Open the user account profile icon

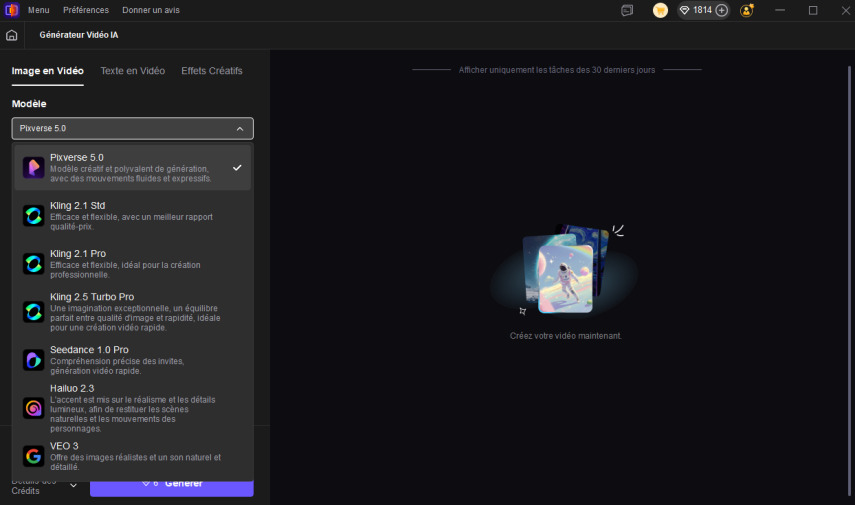tap(747, 10)
